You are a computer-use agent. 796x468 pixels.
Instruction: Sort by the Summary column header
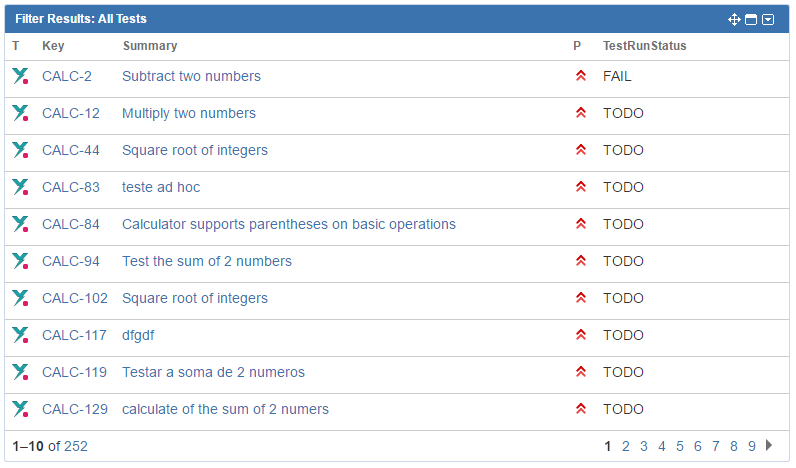pyautogui.click(x=150, y=46)
